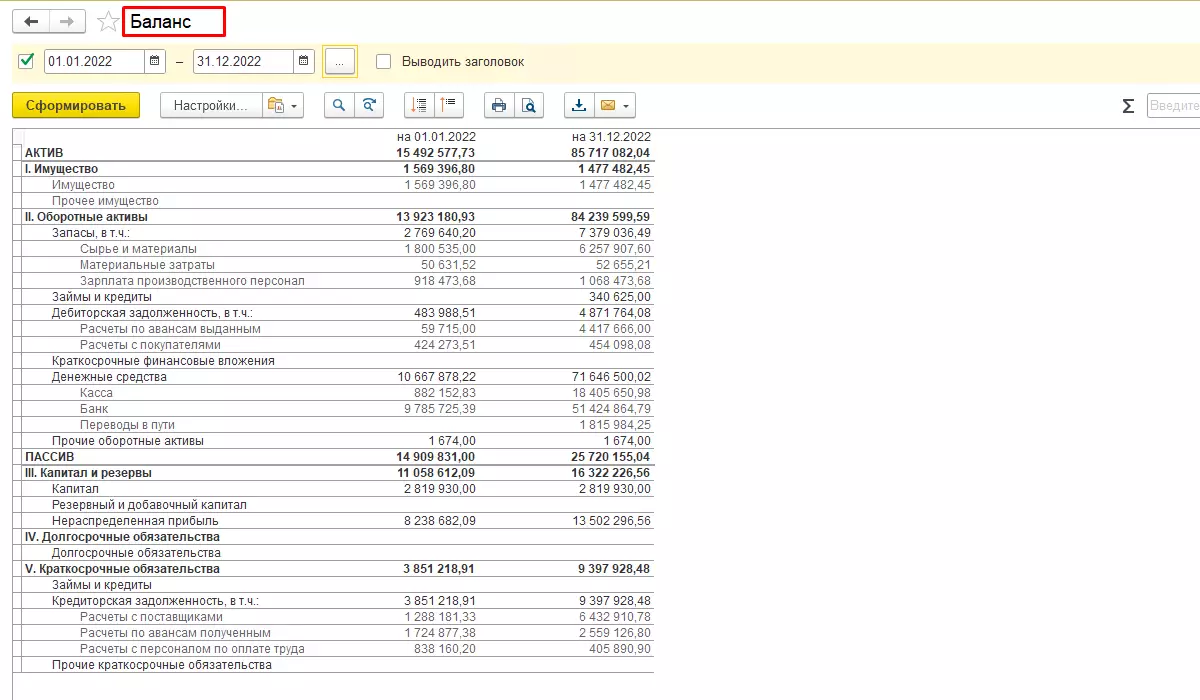This screenshot has height=700, width=1200.
Task: Click the forward navigation arrow
Action: point(67,21)
